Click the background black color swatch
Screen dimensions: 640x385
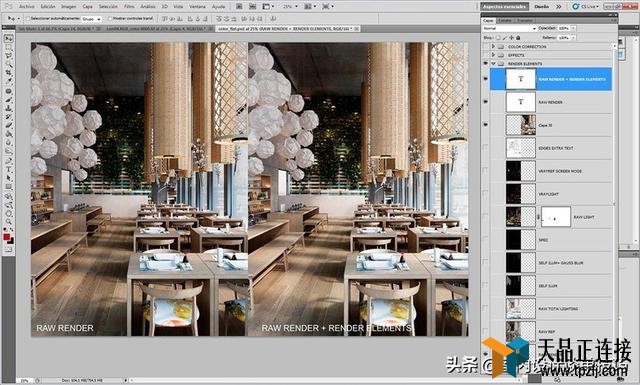tap(11, 241)
